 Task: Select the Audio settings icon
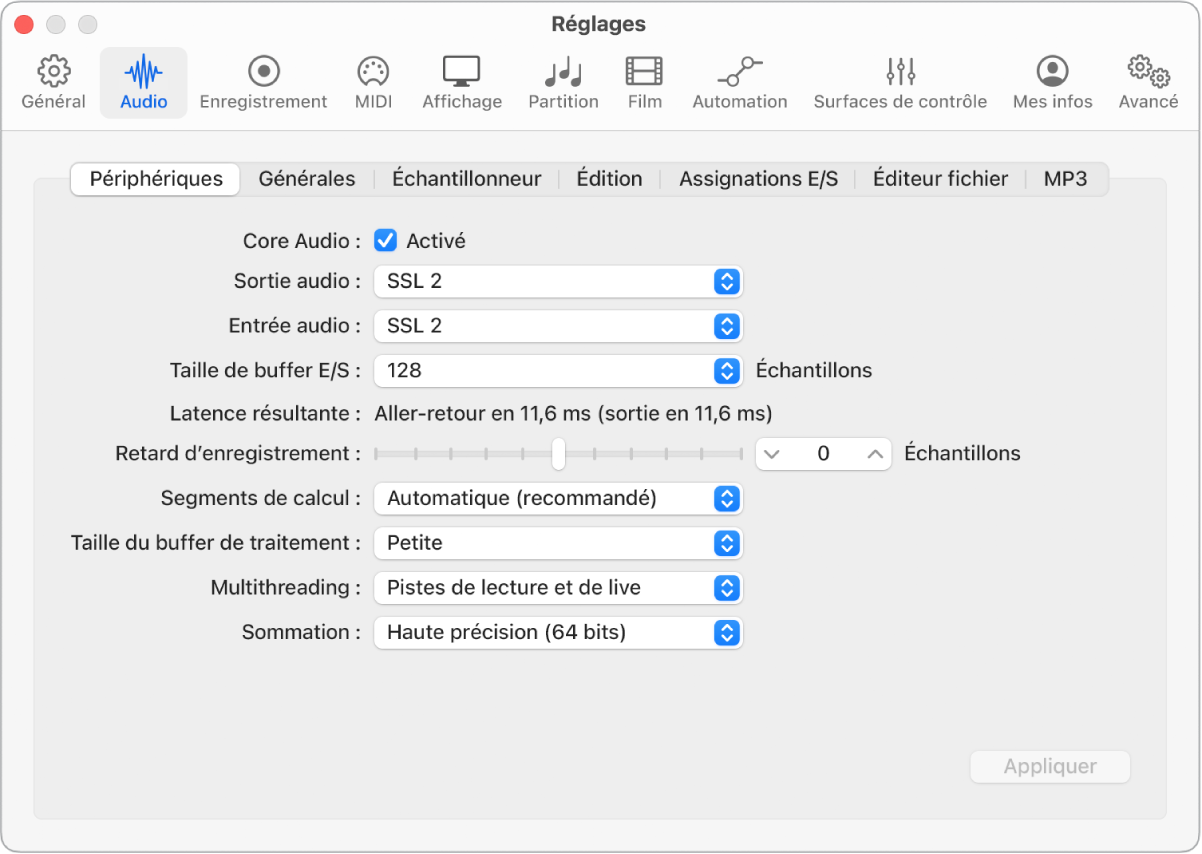coord(142,81)
